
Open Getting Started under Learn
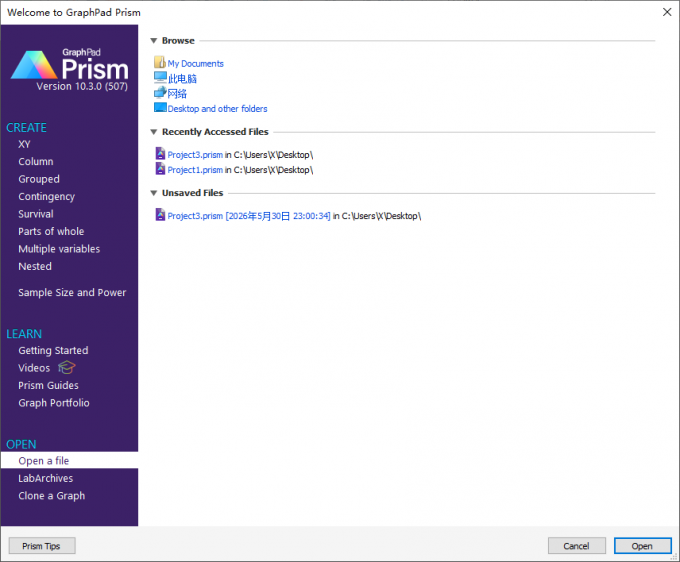pos(53,350)
